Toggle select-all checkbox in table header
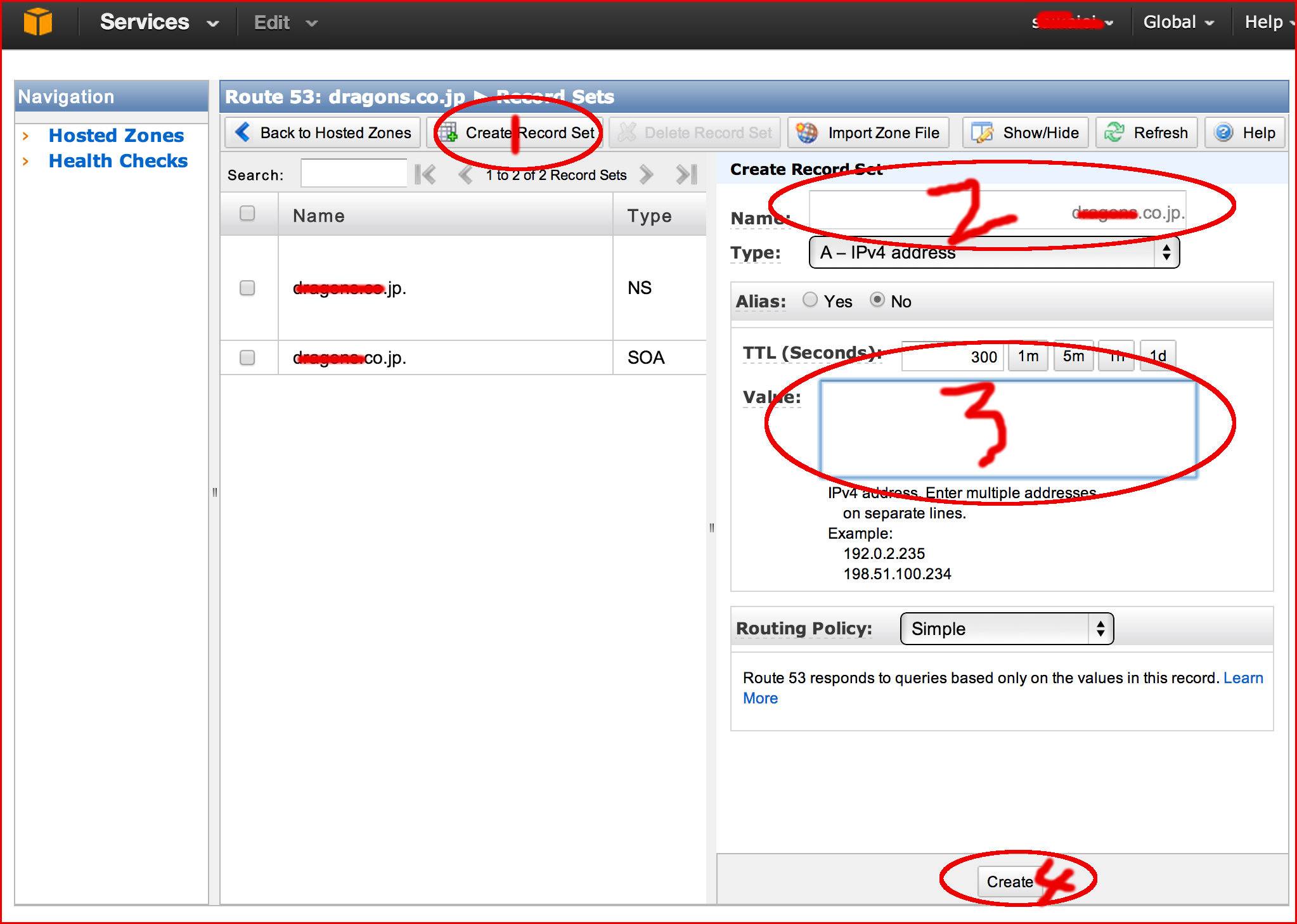 click(247, 213)
